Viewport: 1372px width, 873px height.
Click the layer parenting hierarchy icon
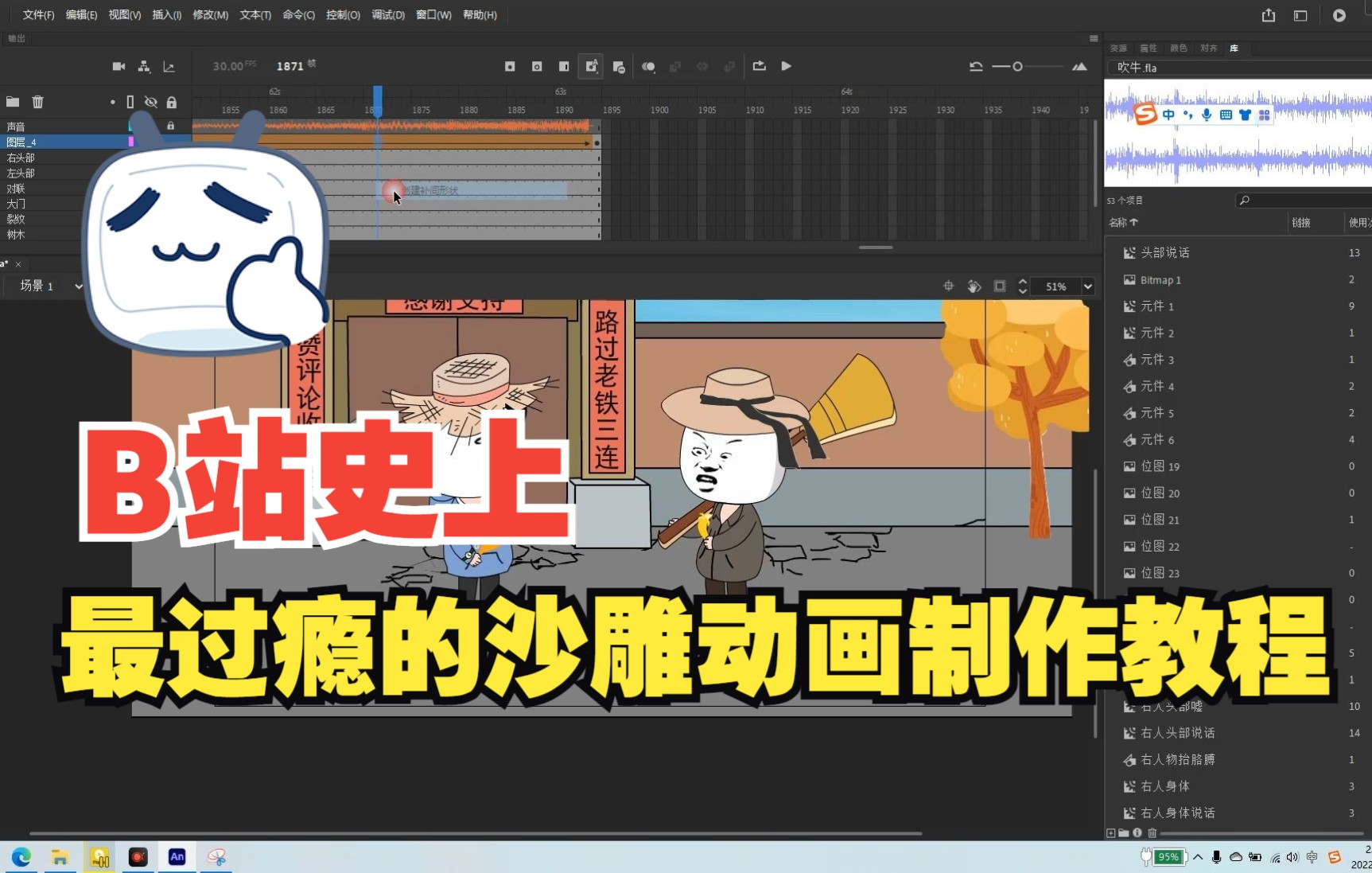(x=144, y=66)
